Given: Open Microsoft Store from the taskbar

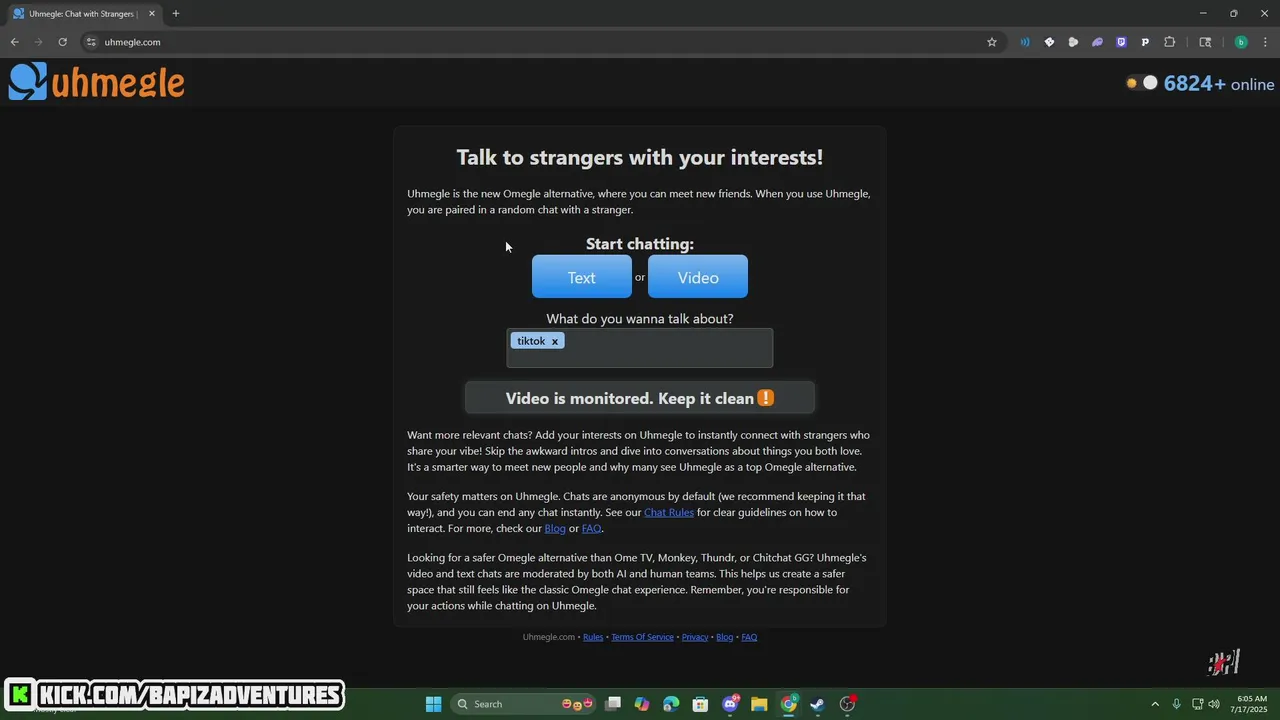Looking at the screenshot, I should pos(701,704).
